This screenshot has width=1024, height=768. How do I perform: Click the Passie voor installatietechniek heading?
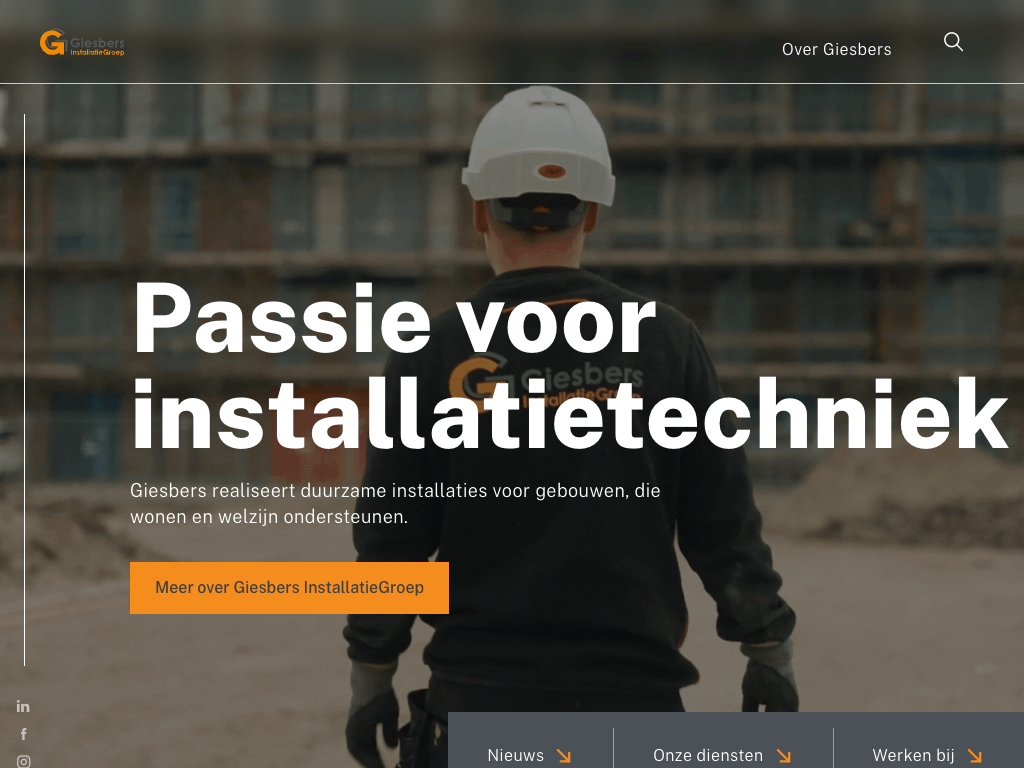[x=569, y=366]
